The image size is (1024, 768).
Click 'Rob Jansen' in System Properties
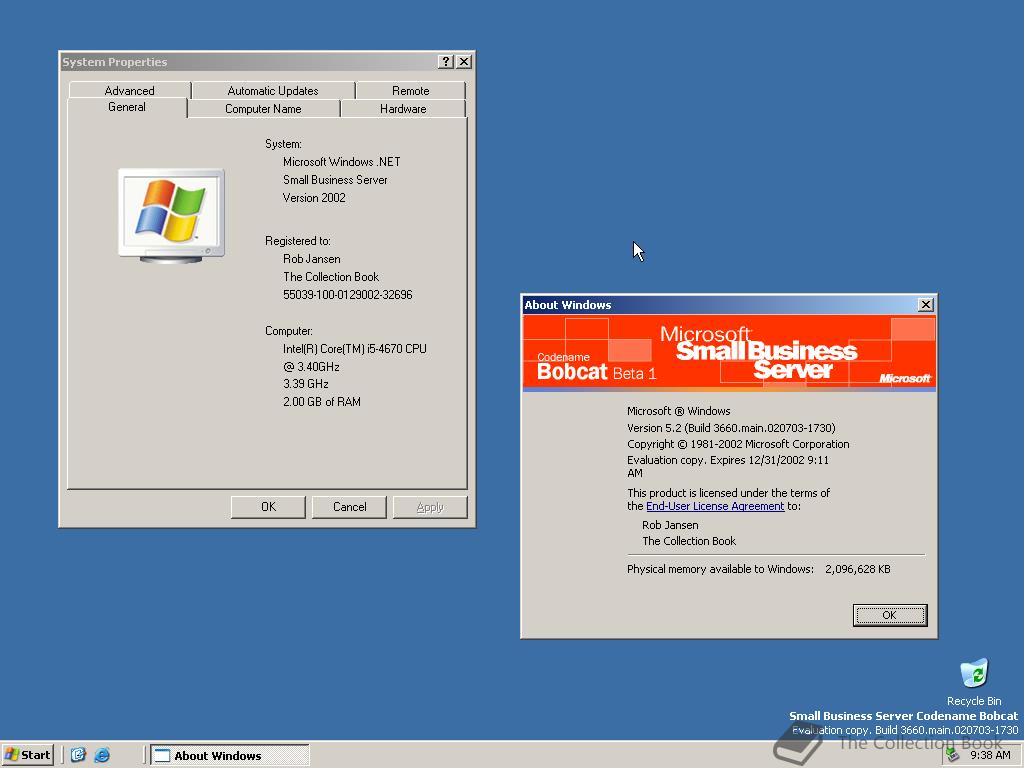[x=312, y=259]
